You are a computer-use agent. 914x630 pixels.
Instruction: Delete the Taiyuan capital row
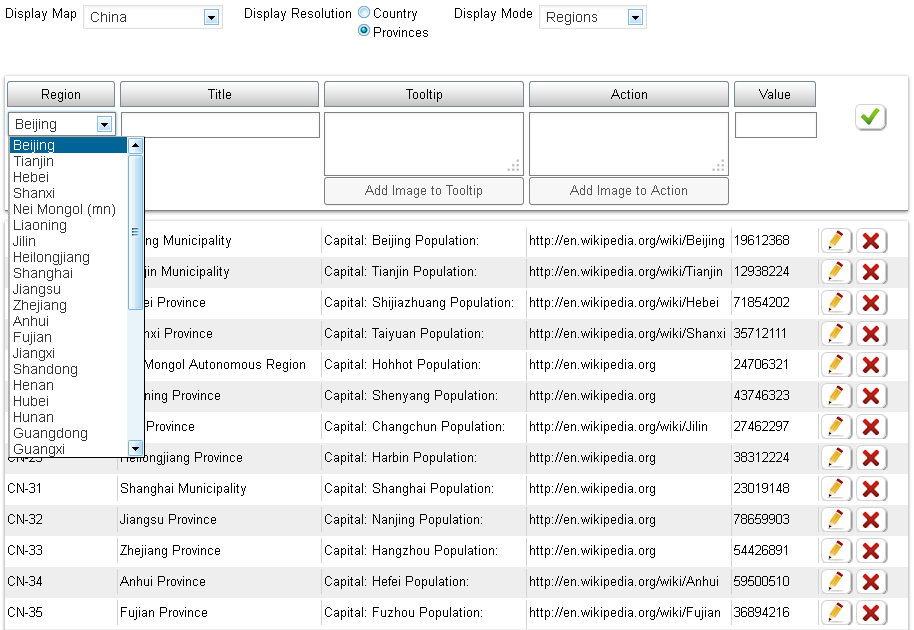pos(871,333)
